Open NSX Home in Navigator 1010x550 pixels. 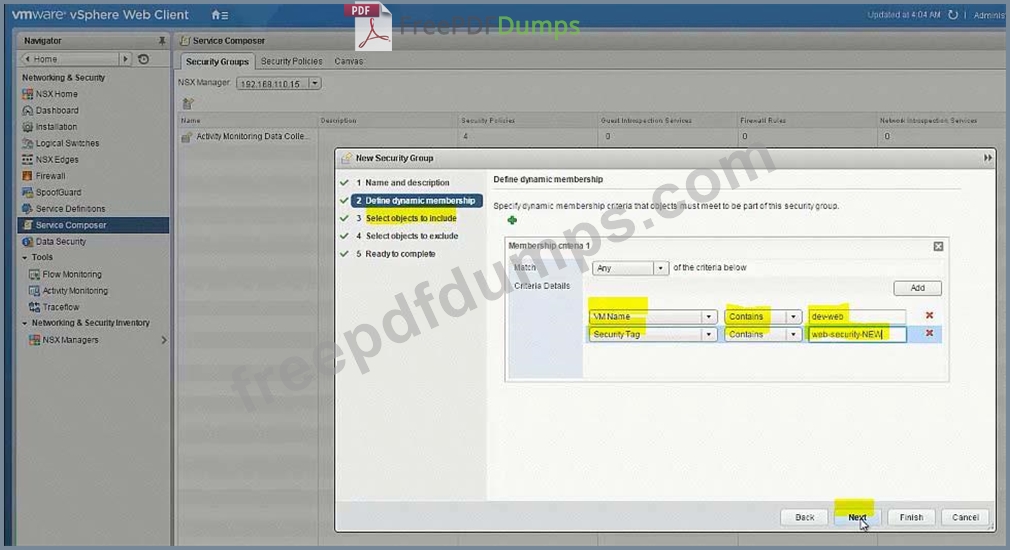pyautogui.click(x=57, y=94)
